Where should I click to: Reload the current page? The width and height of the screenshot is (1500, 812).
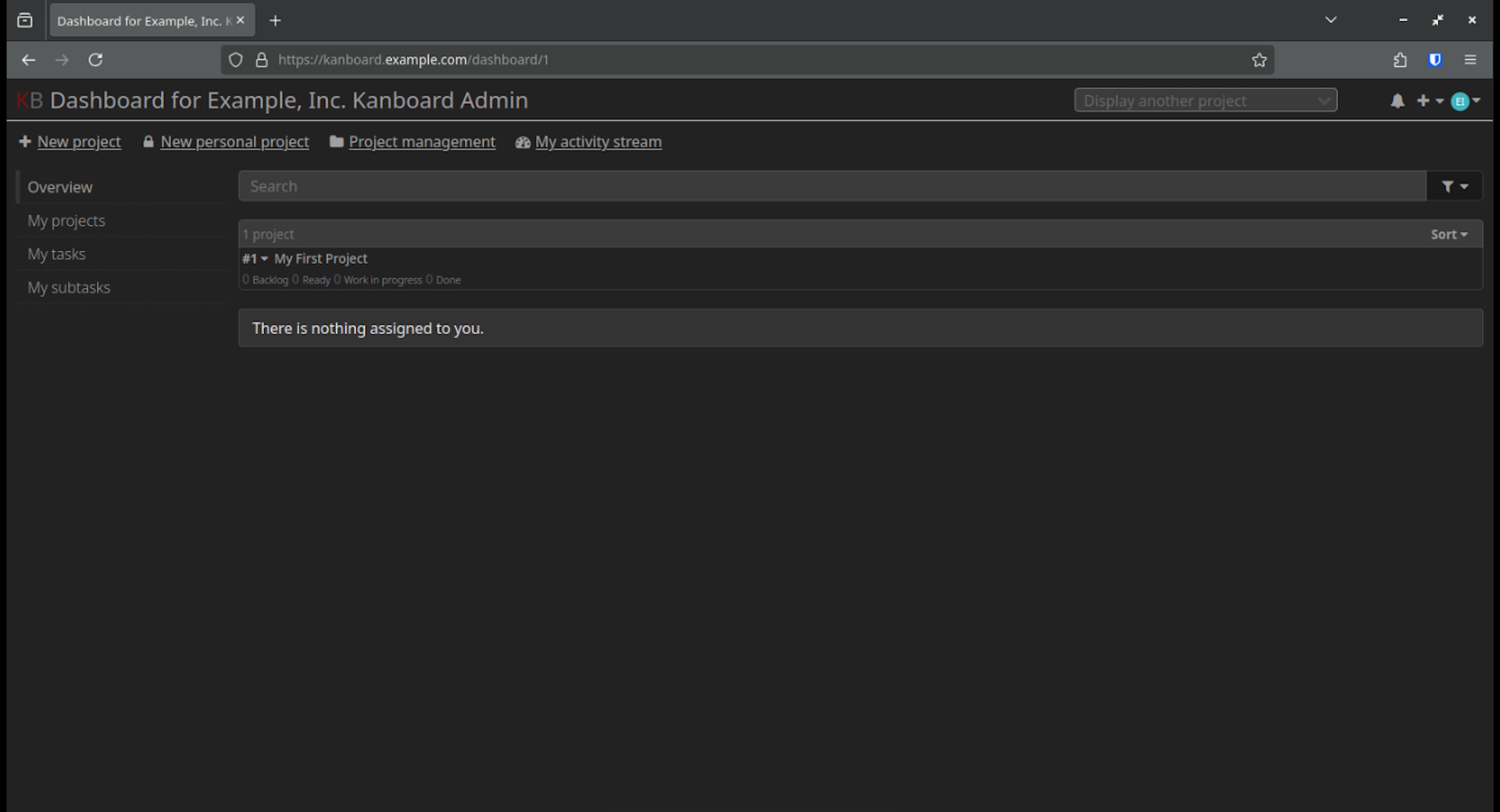click(x=95, y=60)
